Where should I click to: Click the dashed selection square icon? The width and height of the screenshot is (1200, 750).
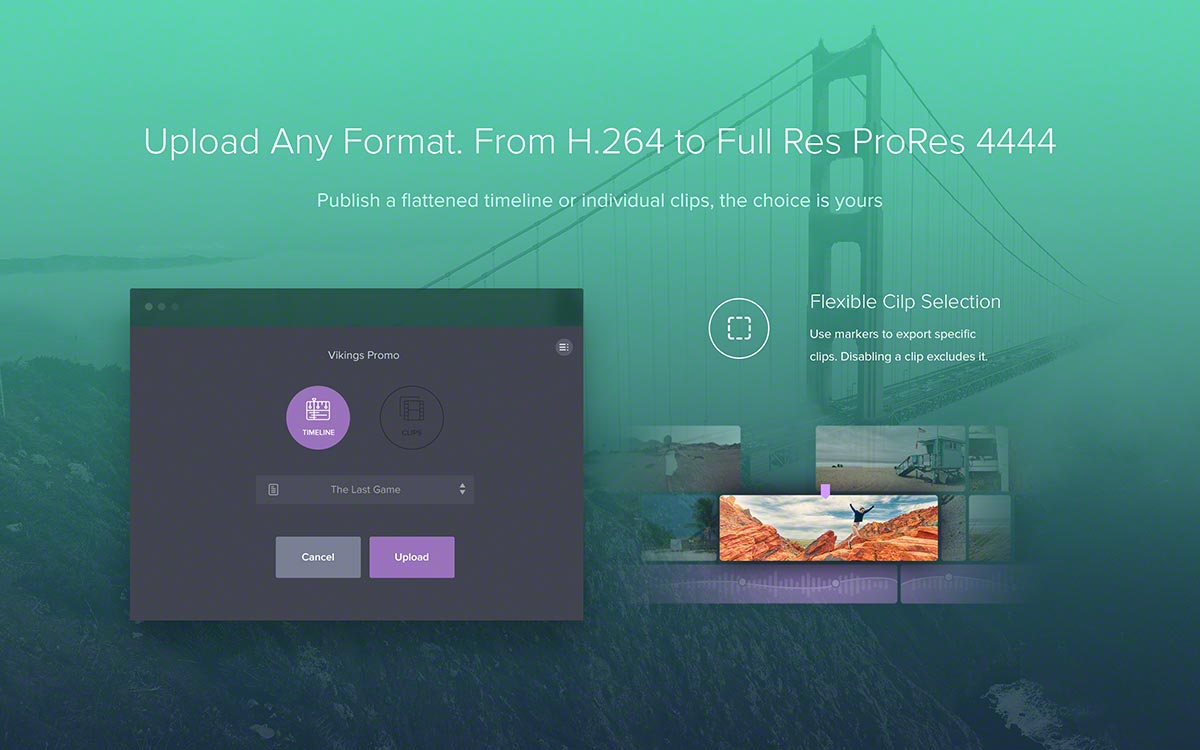coord(739,328)
